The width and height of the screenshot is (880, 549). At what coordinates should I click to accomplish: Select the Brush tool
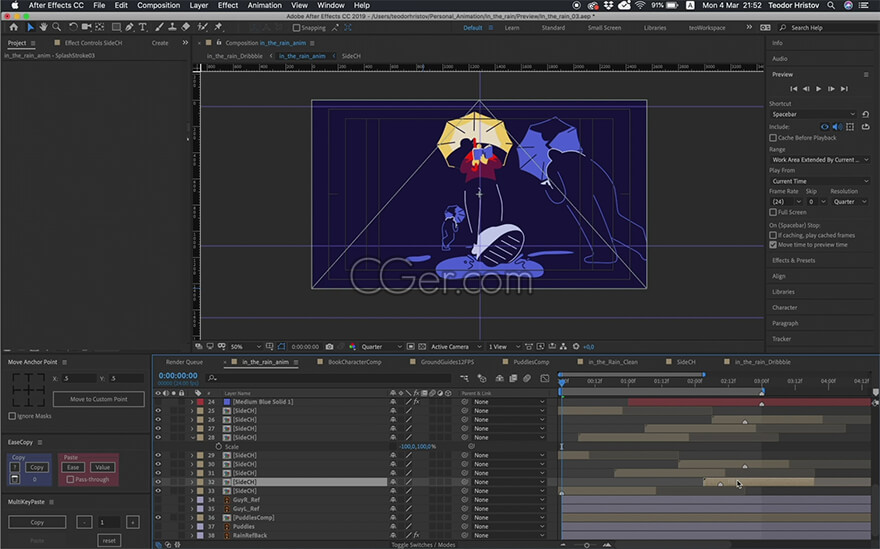[159, 27]
